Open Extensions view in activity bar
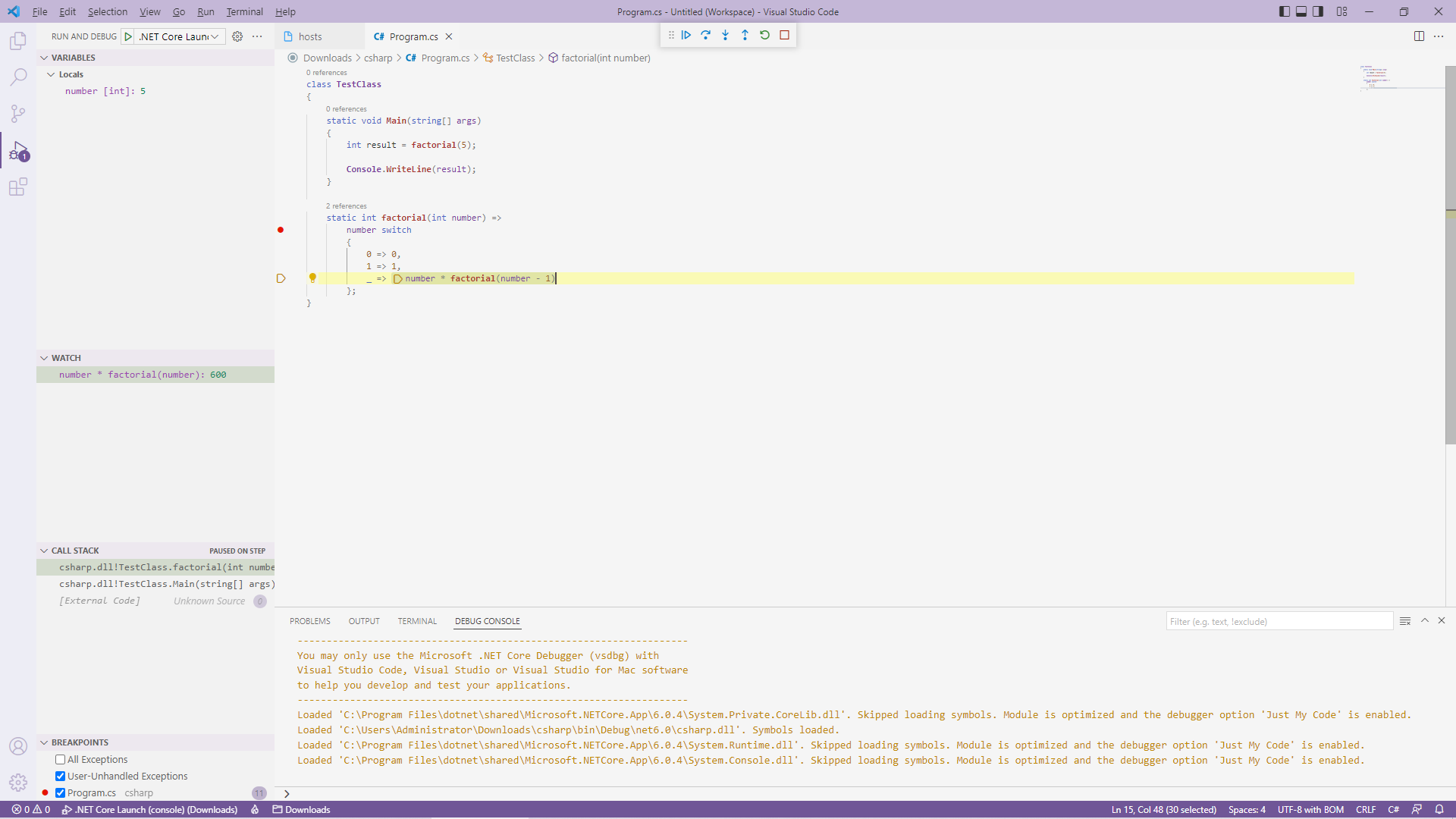 coord(18,187)
